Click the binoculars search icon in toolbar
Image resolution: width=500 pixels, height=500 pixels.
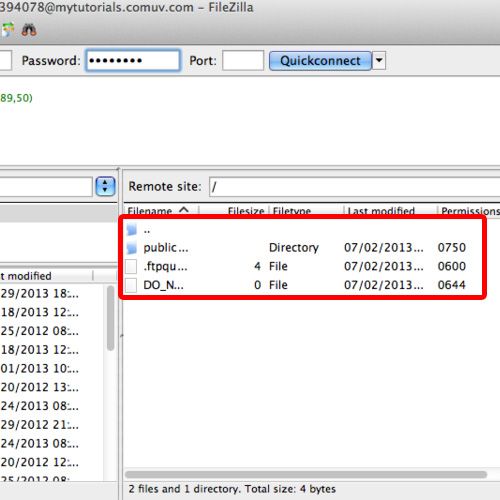[x=29, y=30]
